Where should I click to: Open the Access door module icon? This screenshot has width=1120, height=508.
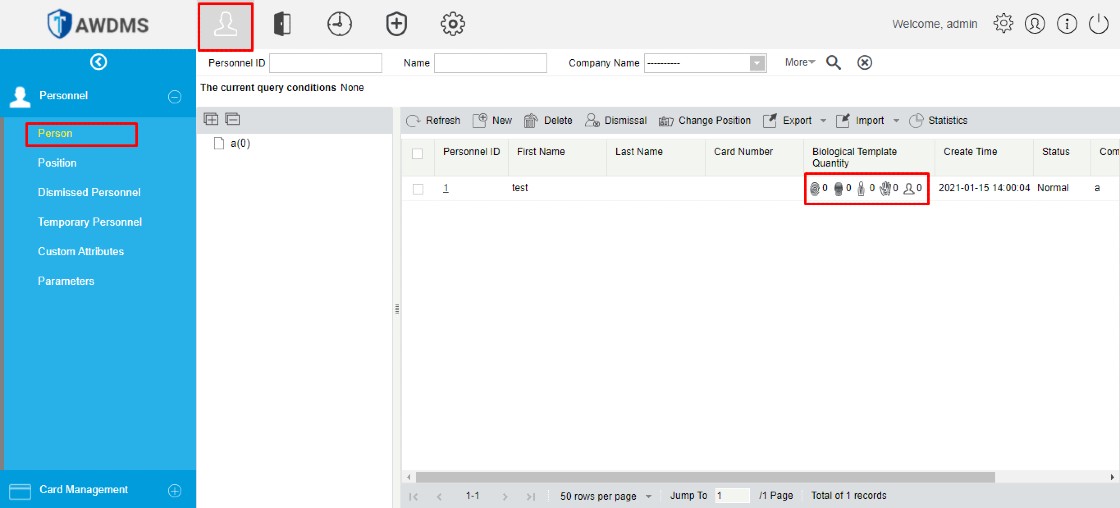point(282,24)
